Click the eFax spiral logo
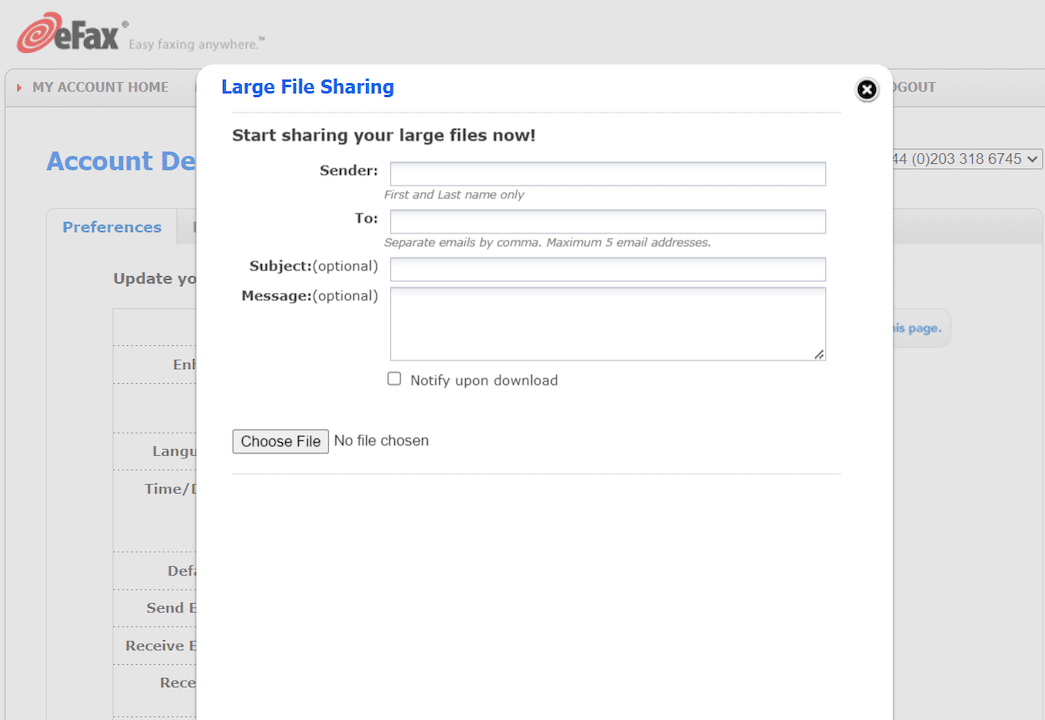Screen dimensions: 1045x720 click(x=42, y=31)
